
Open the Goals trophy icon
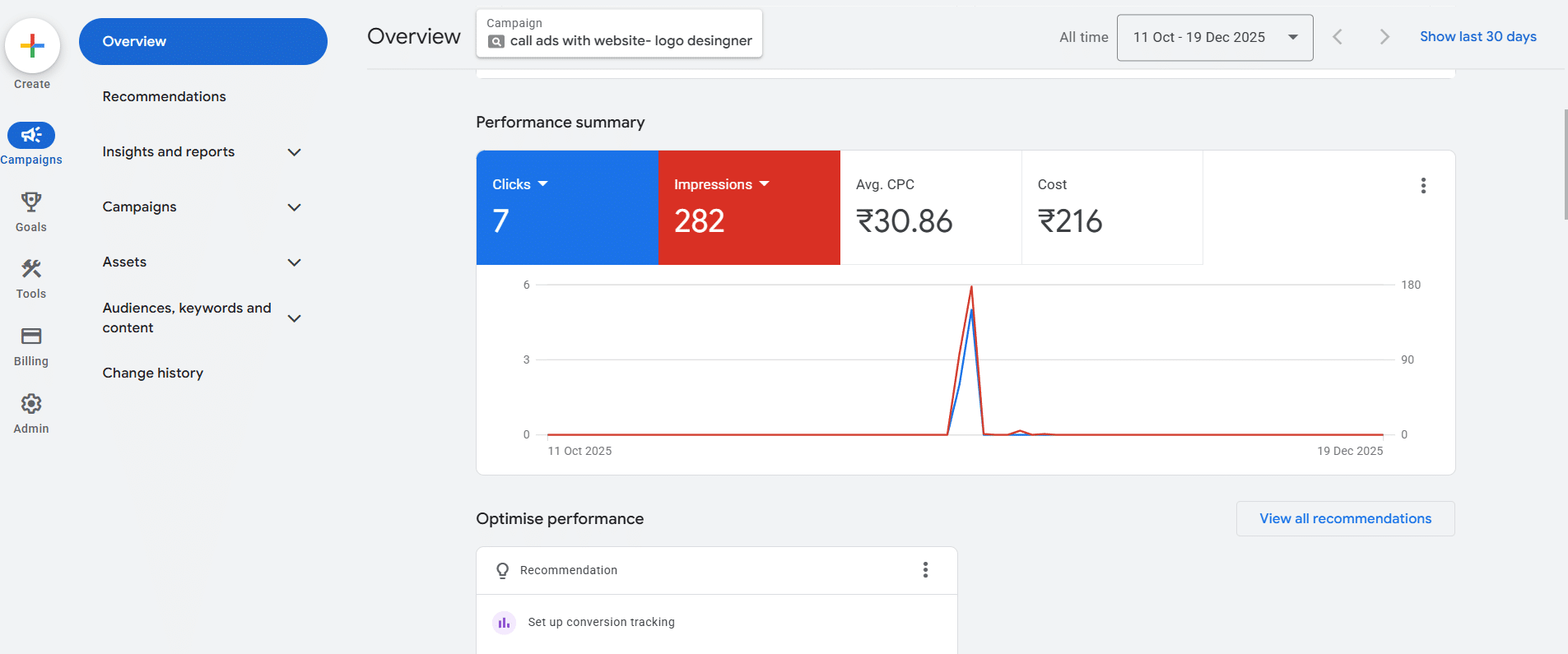[31, 202]
